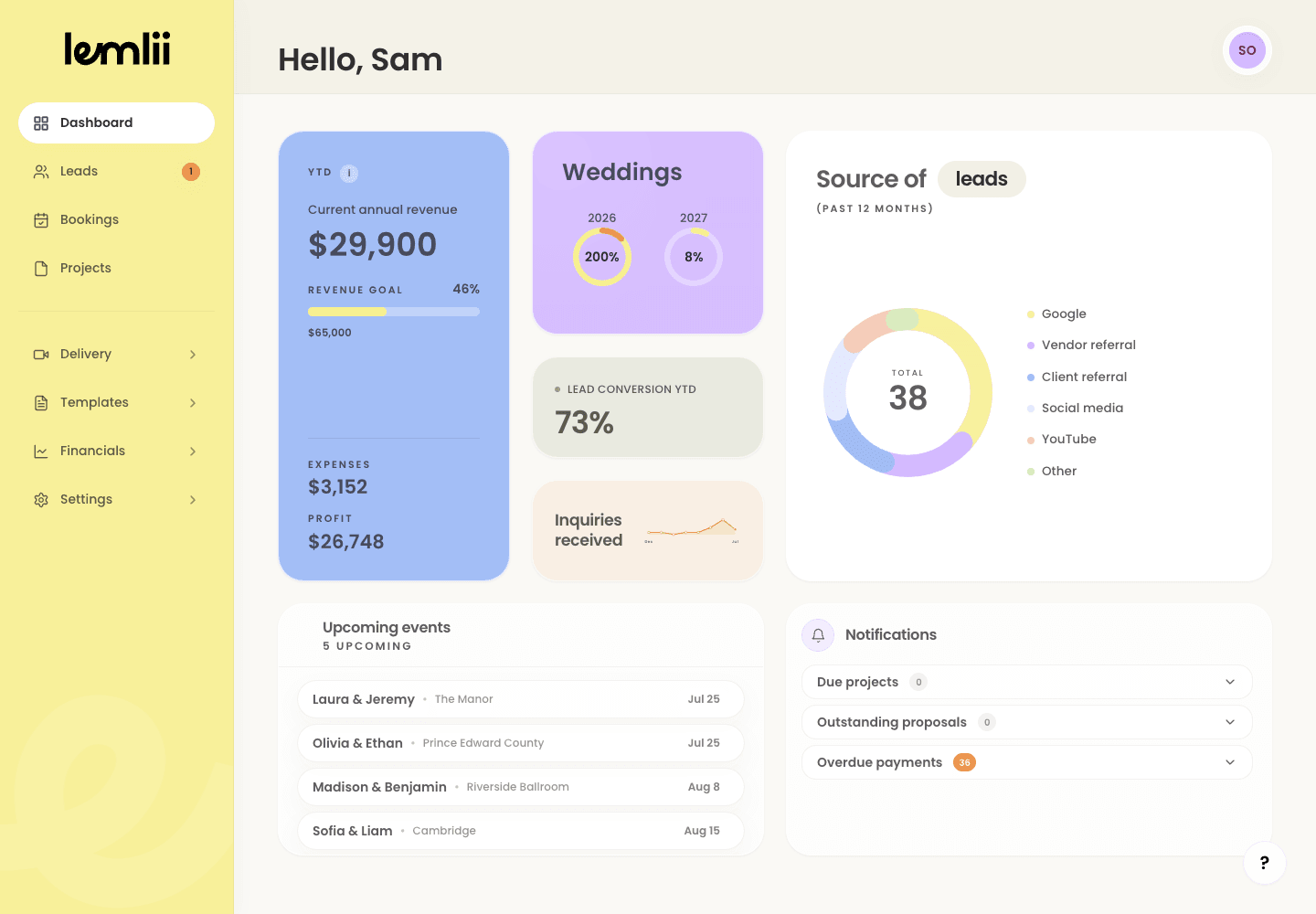The height and width of the screenshot is (914, 1316).
Task: Open the Bookings menu item
Action: pos(116,220)
